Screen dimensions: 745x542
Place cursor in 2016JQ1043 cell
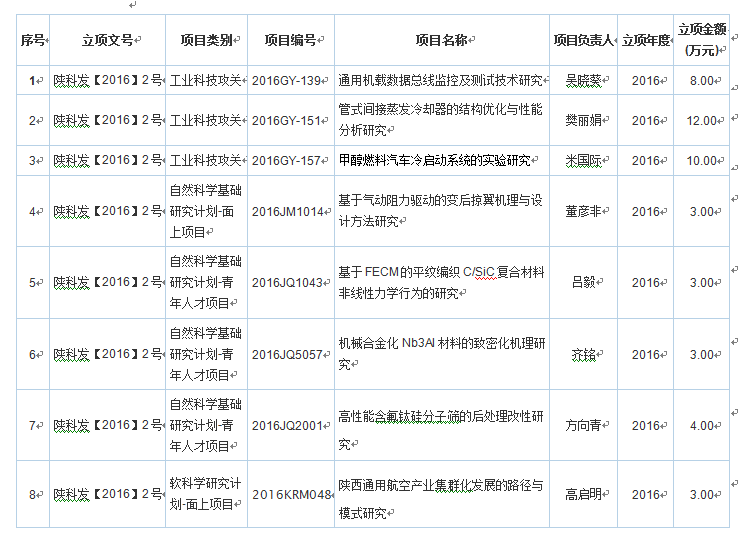(288, 282)
